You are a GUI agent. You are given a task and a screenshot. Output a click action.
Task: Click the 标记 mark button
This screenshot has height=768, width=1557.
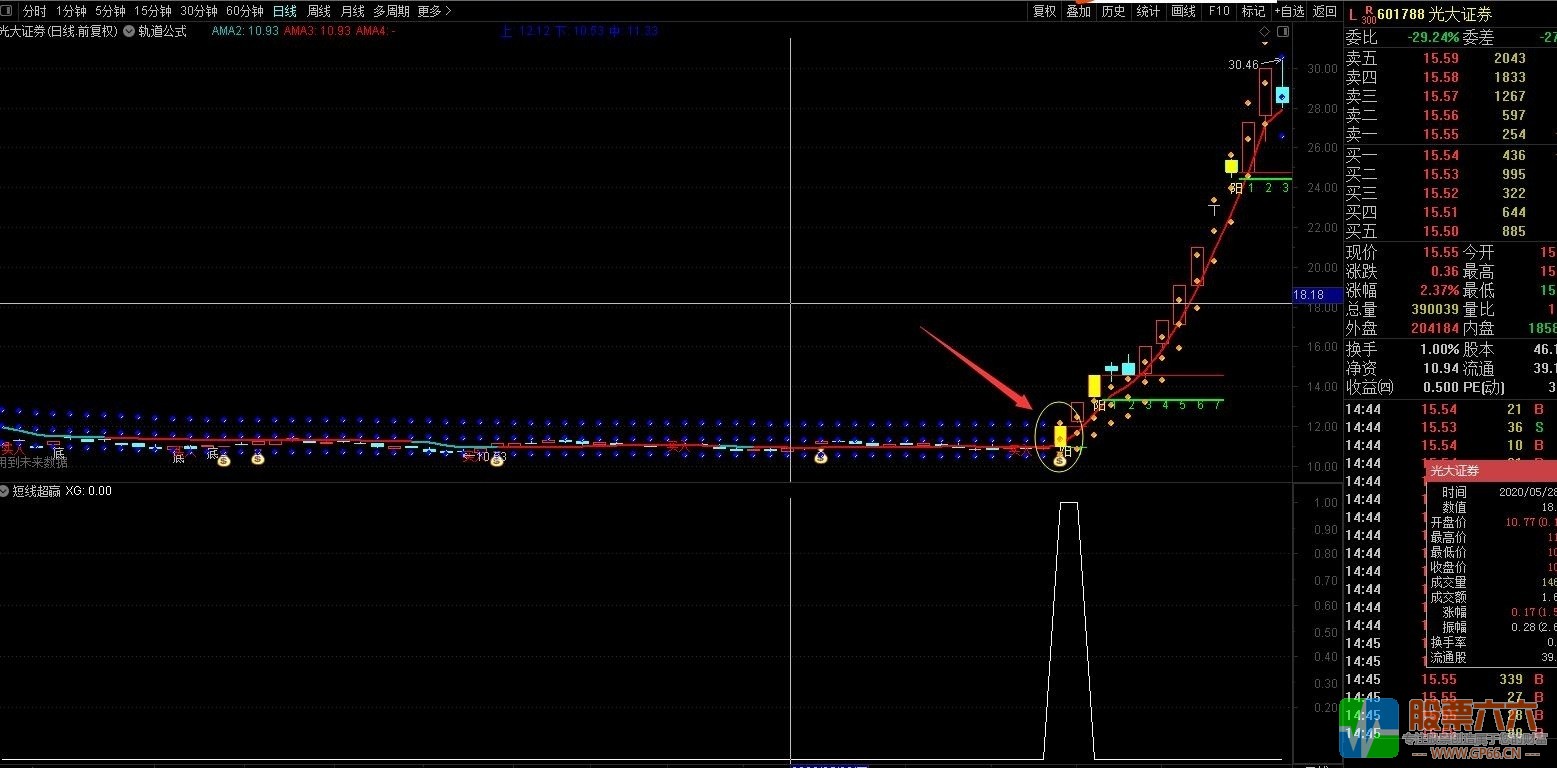(1253, 11)
